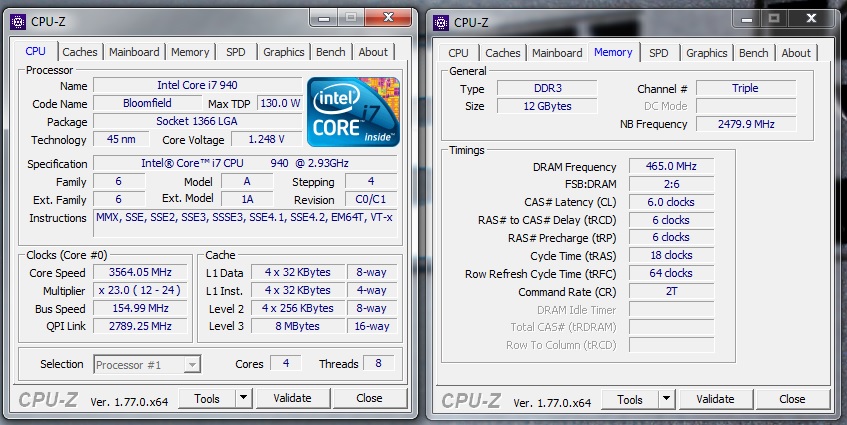Click the Max TDP value '130.0 W'
847x425 pixels.
(280, 103)
